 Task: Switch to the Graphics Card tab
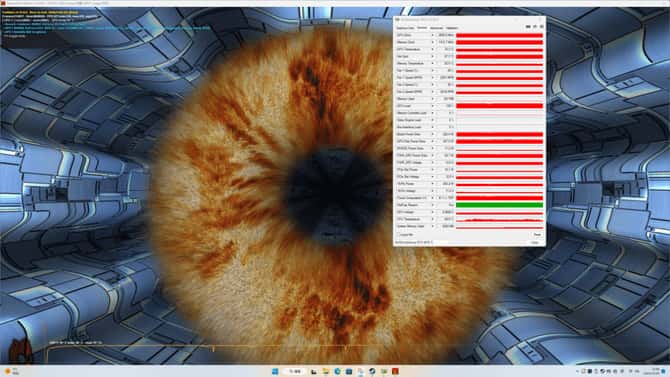click(406, 28)
